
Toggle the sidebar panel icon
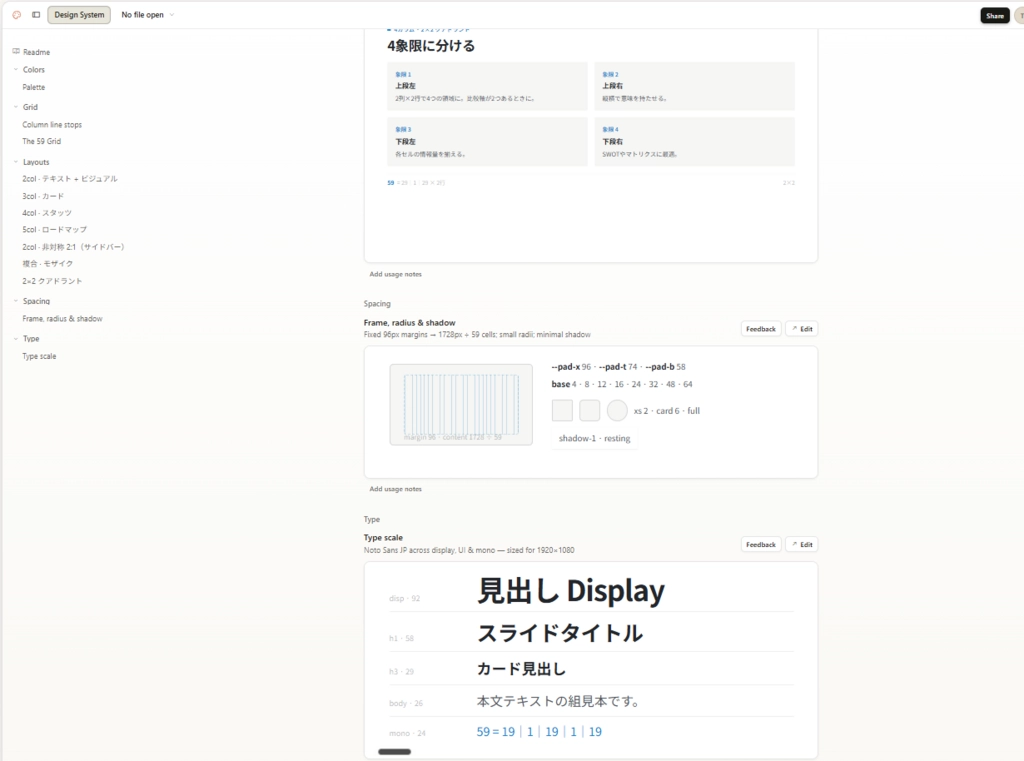tap(36, 14)
